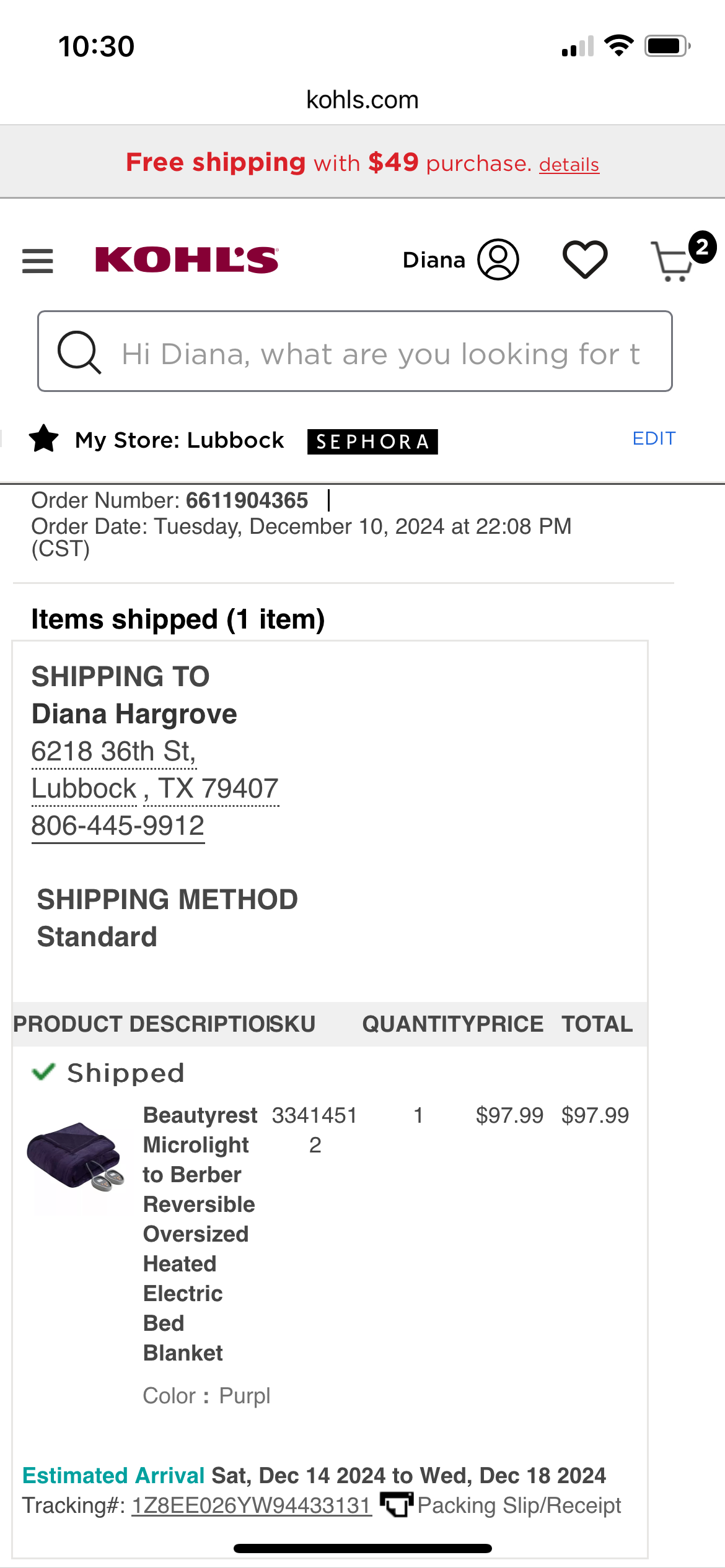Screen dimensions: 725x1568
Task: Open Diana's account profile icon
Action: 498,259
